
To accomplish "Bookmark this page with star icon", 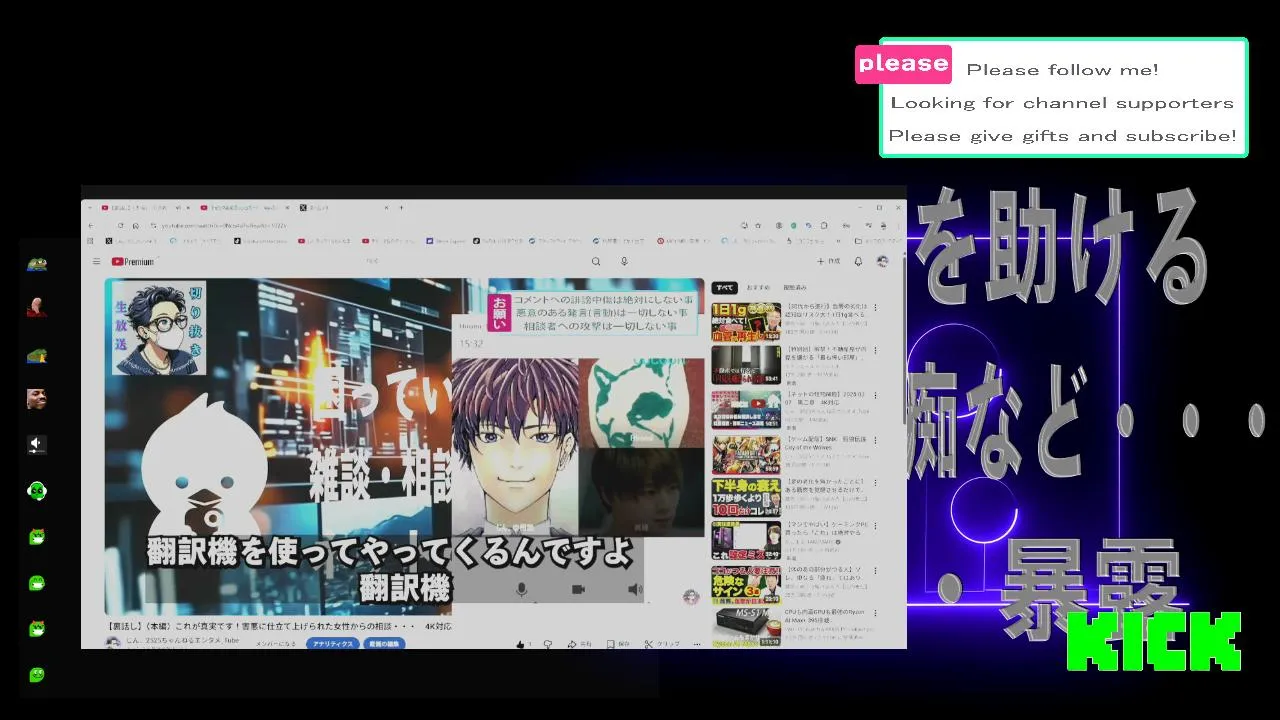I will click(759, 226).
